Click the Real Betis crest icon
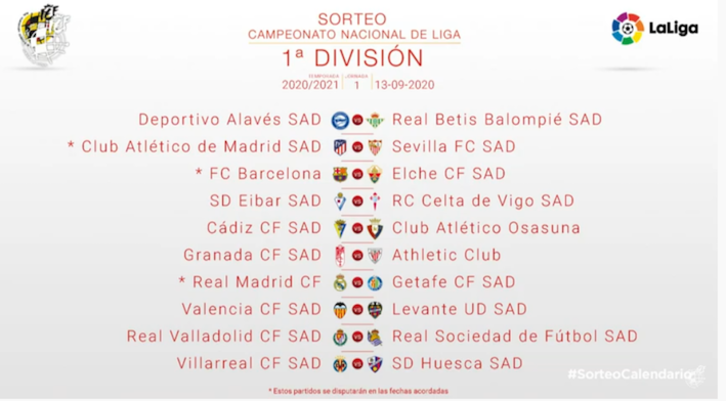 [x=375, y=119]
